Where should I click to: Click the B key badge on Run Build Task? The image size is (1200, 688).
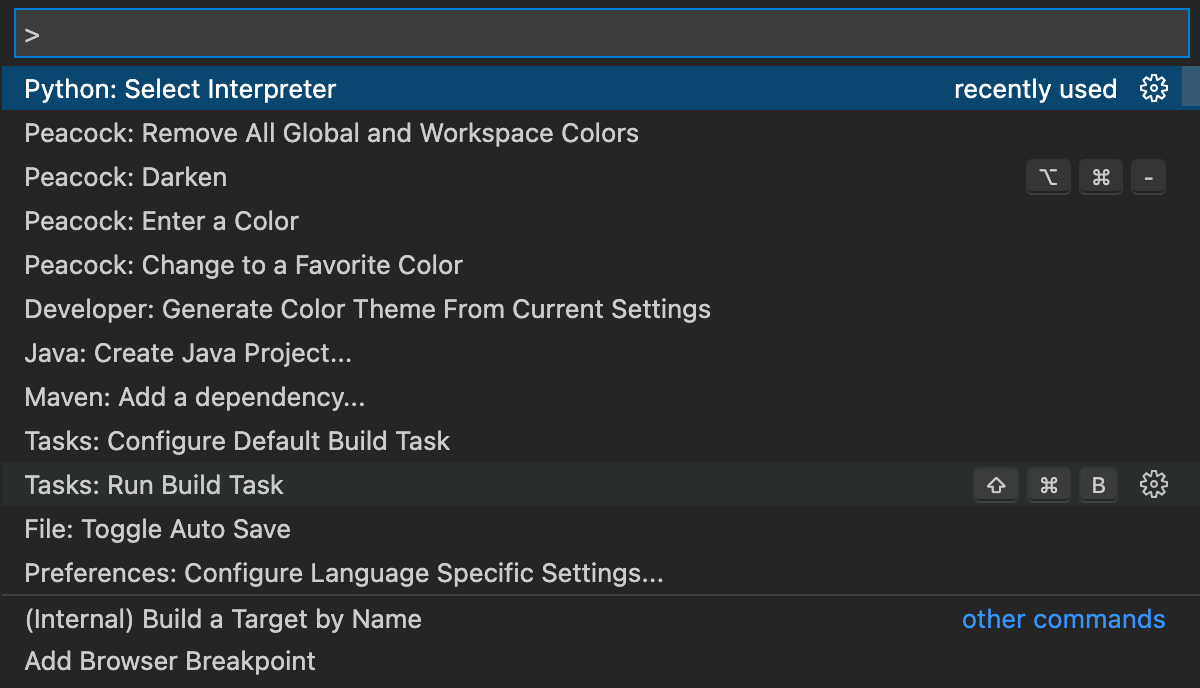pyautogui.click(x=1098, y=486)
